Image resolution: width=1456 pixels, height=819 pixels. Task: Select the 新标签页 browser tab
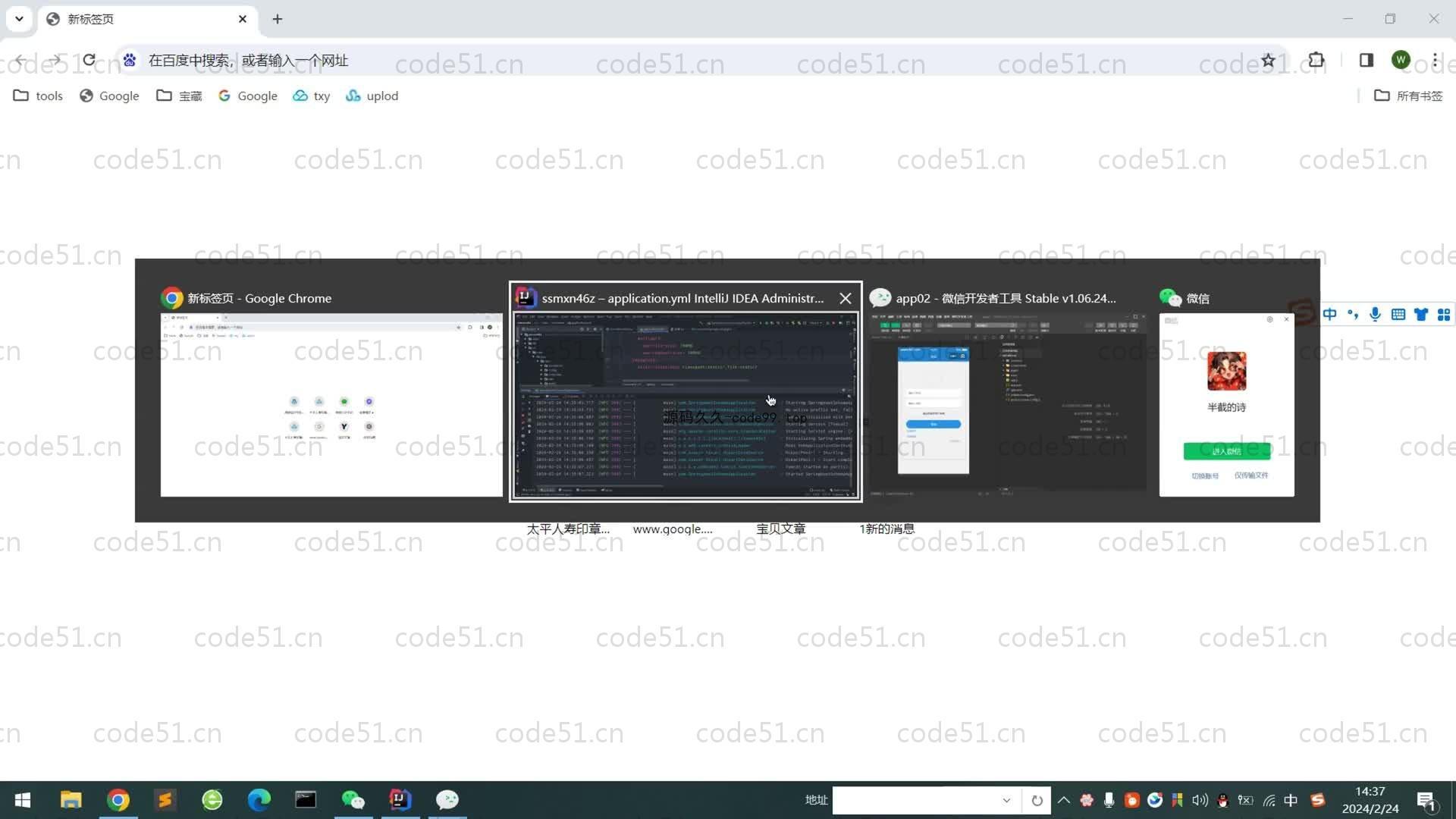pos(148,19)
